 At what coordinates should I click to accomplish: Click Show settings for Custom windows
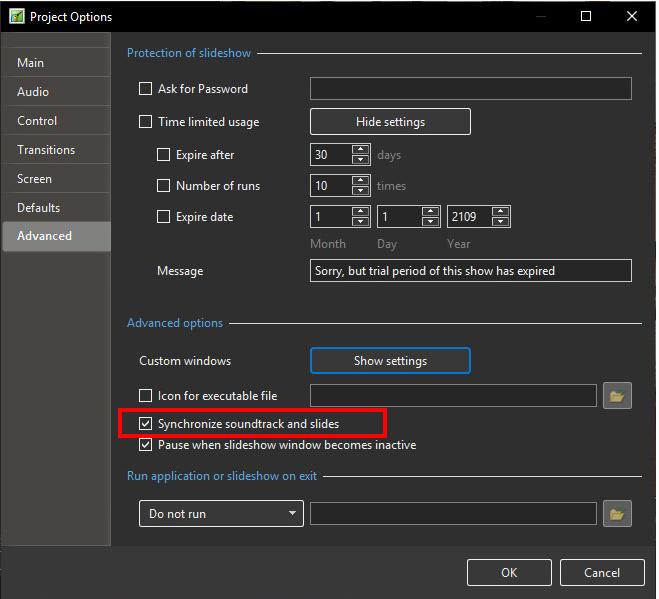(390, 361)
